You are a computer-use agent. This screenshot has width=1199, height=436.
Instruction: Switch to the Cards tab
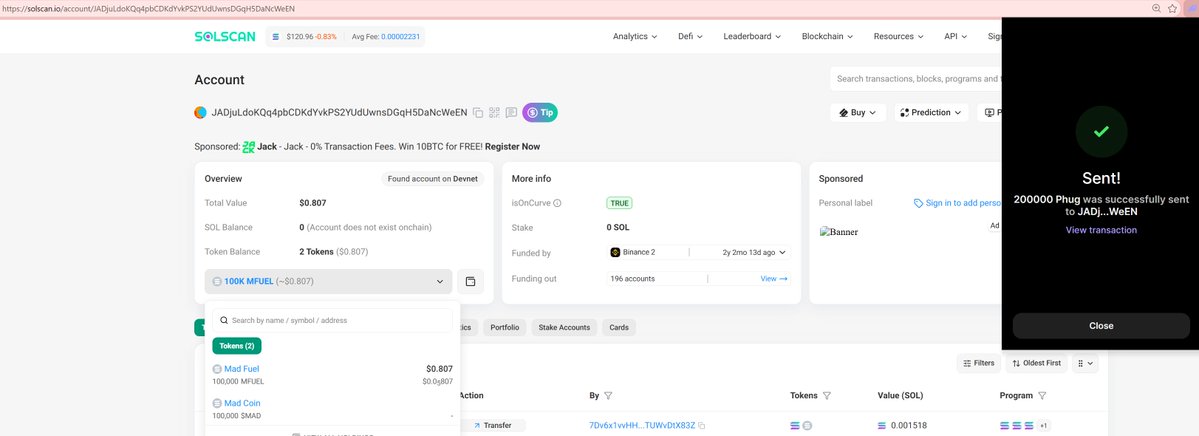[x=619, y=327]
